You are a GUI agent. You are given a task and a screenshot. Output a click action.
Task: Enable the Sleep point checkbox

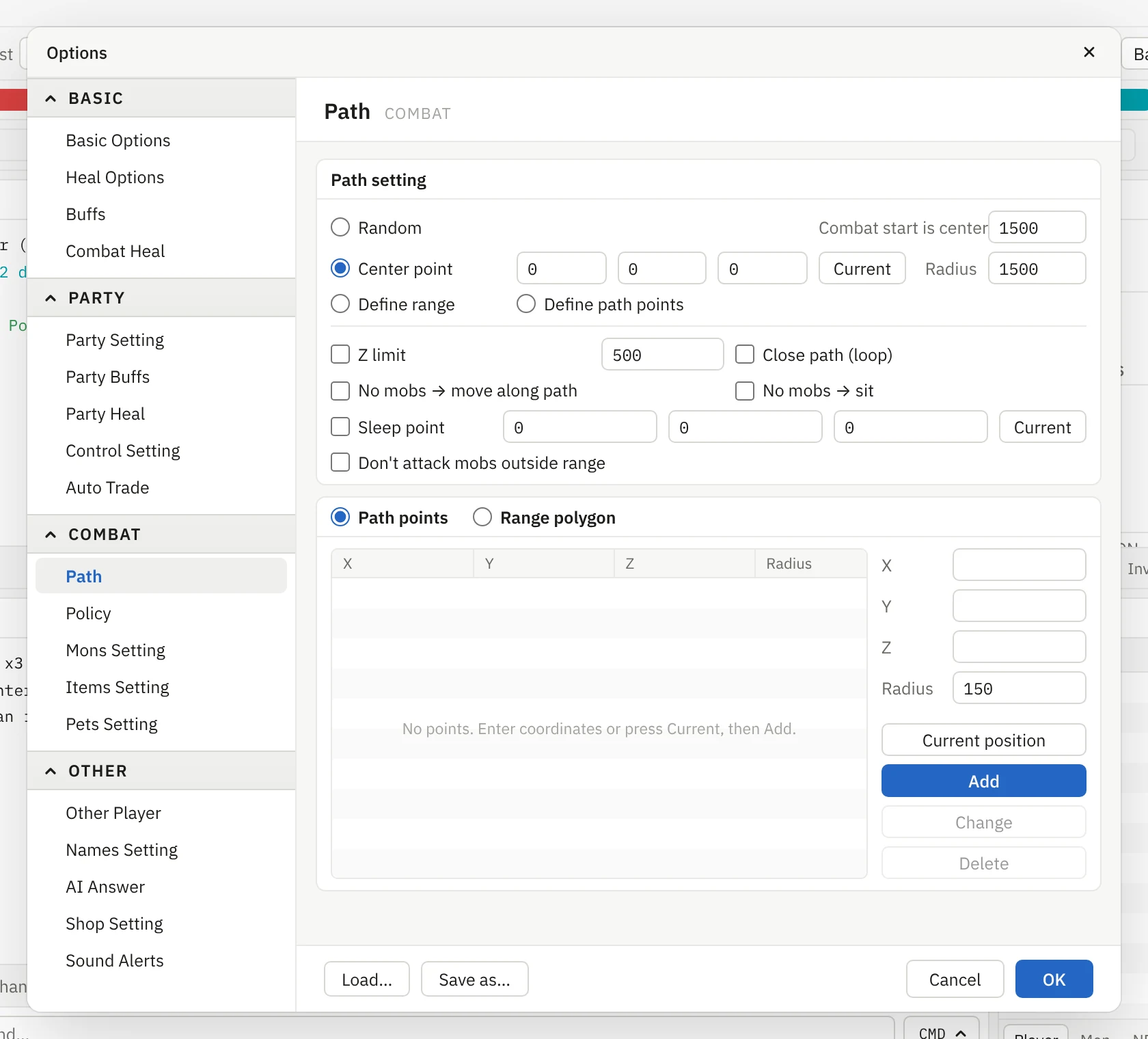(x=340, y=427)
